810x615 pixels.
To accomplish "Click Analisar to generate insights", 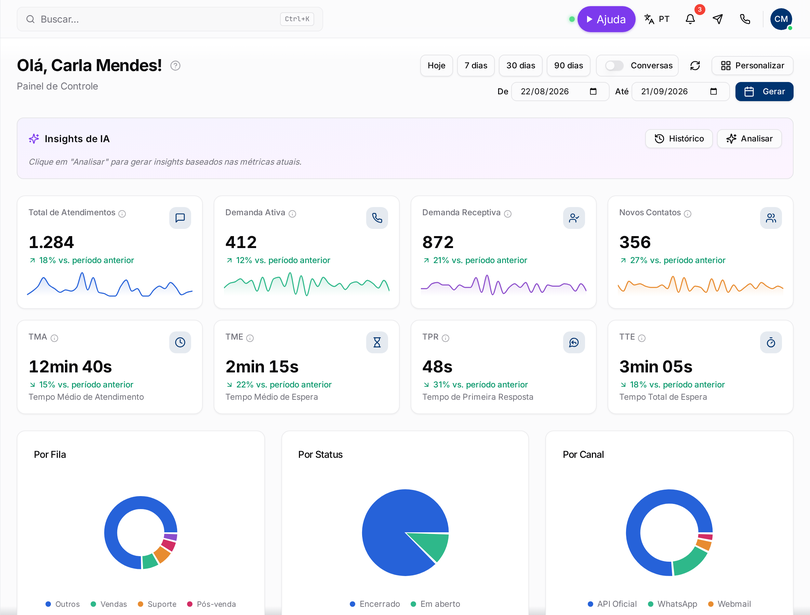I will coord(749,138).
